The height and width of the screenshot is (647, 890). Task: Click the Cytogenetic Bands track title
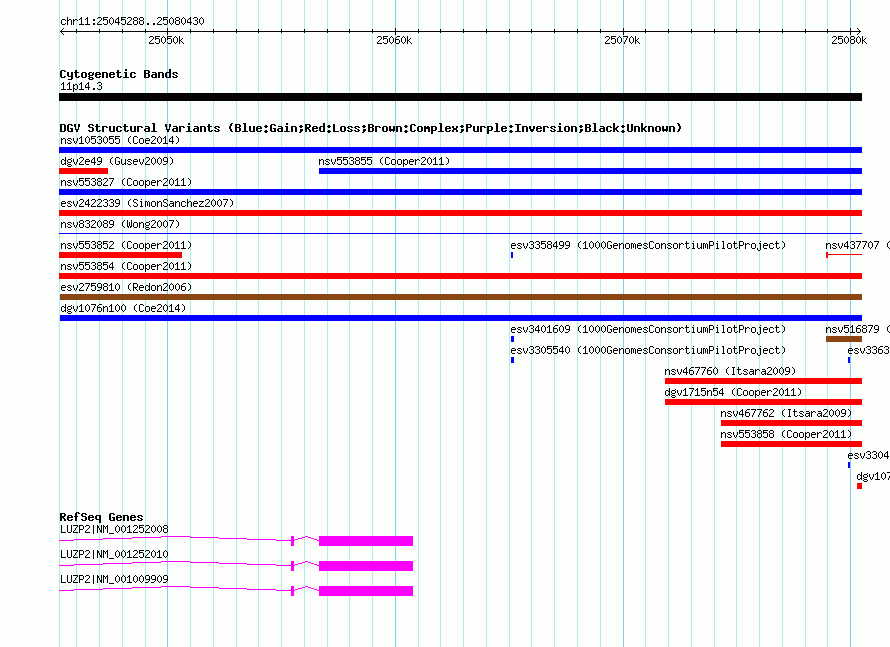[119, 74]
